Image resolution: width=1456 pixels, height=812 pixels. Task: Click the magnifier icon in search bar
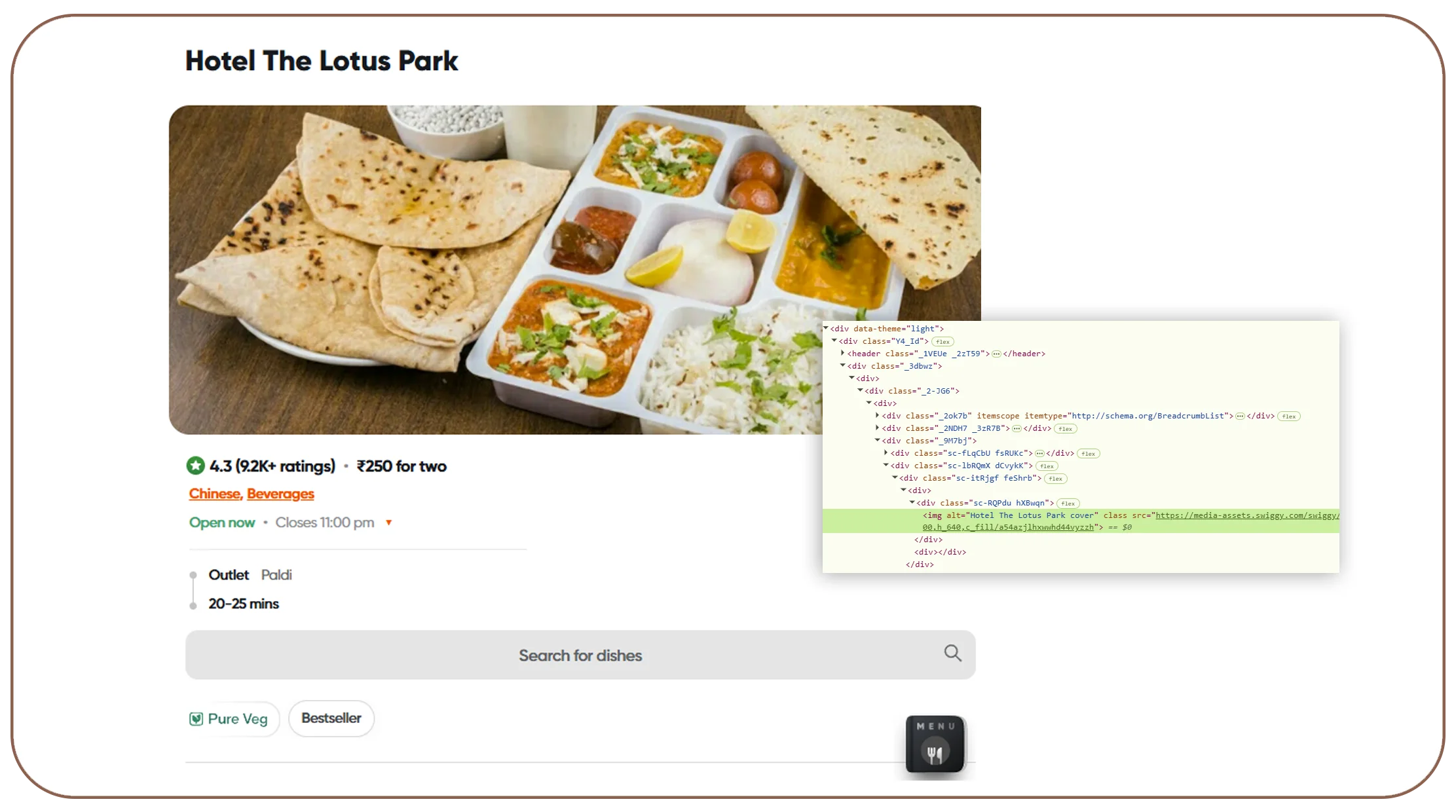click(x=952, y=653)
